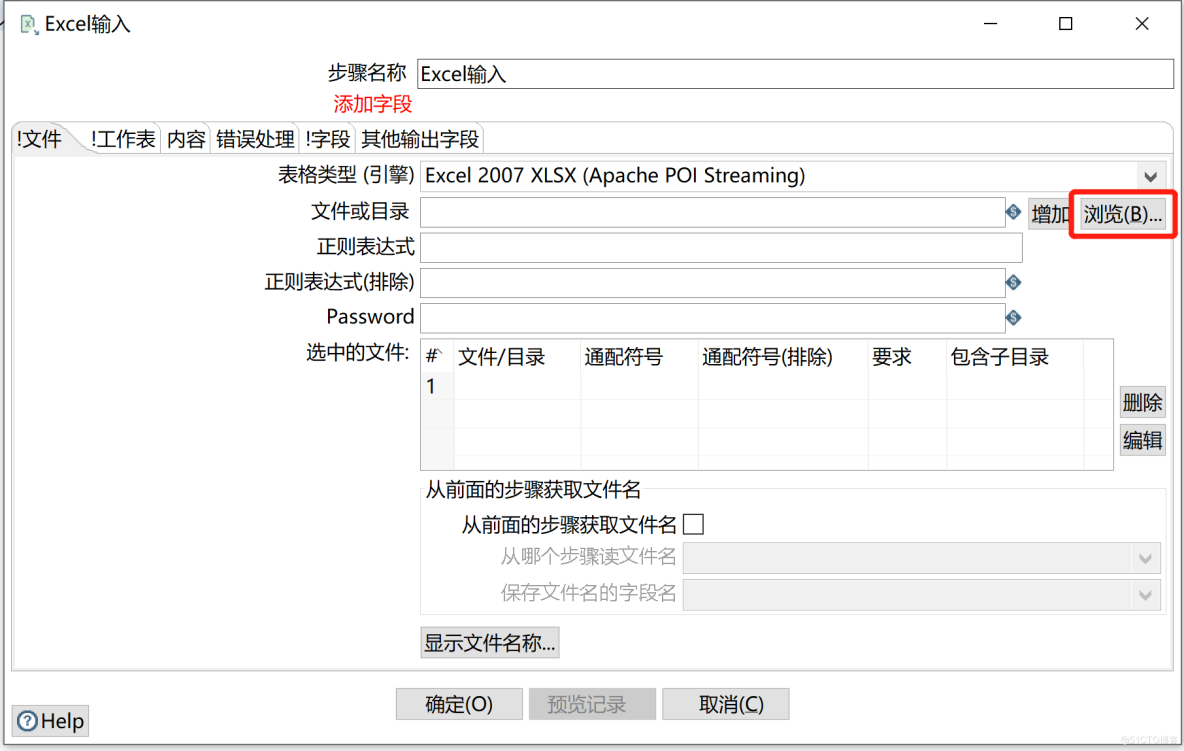Click the variable icon beside Password field
The image size is (1184, 751).
(x=1013, y=318)
